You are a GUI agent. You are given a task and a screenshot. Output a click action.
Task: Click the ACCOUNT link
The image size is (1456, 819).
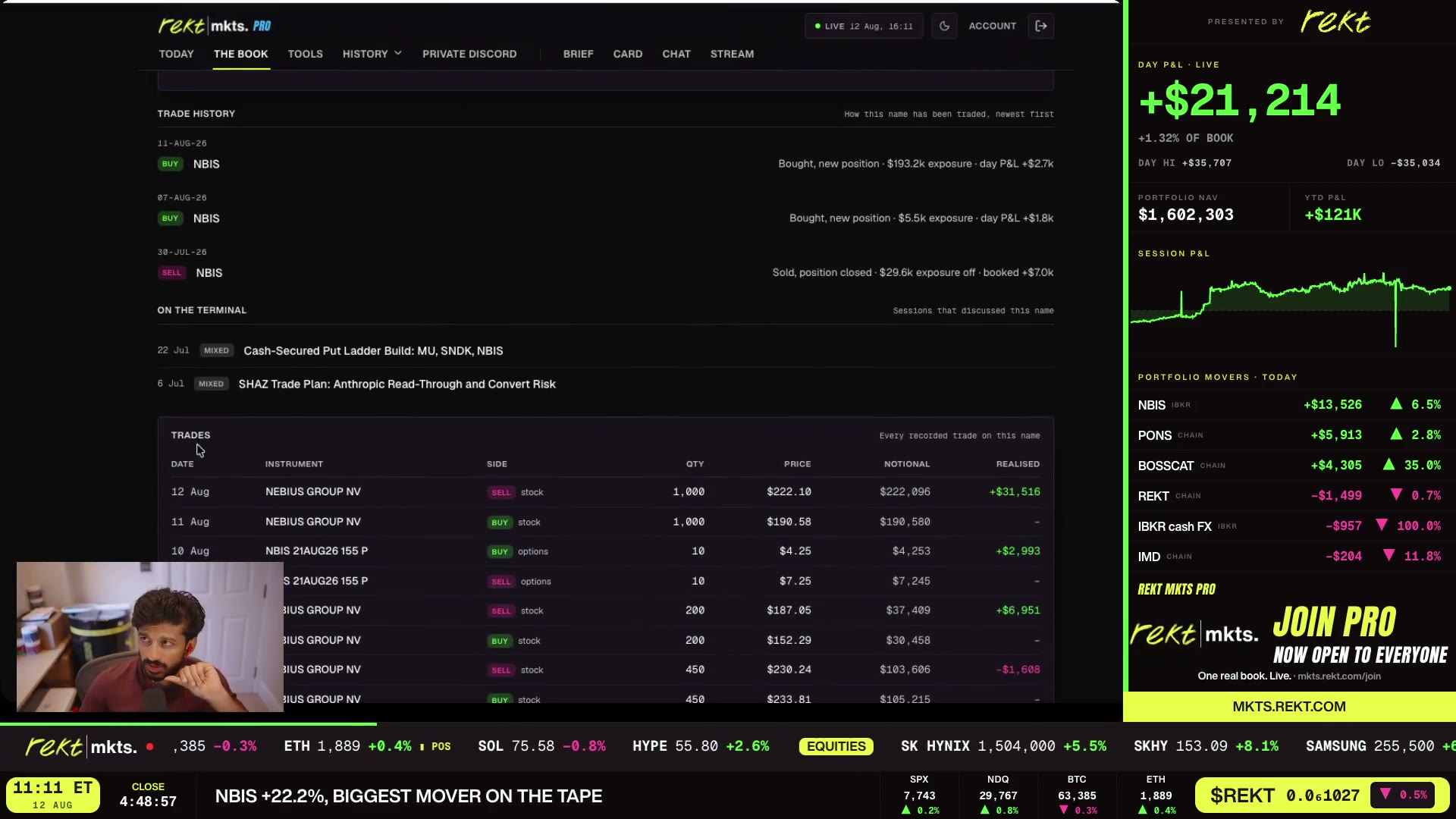point(992,26)
